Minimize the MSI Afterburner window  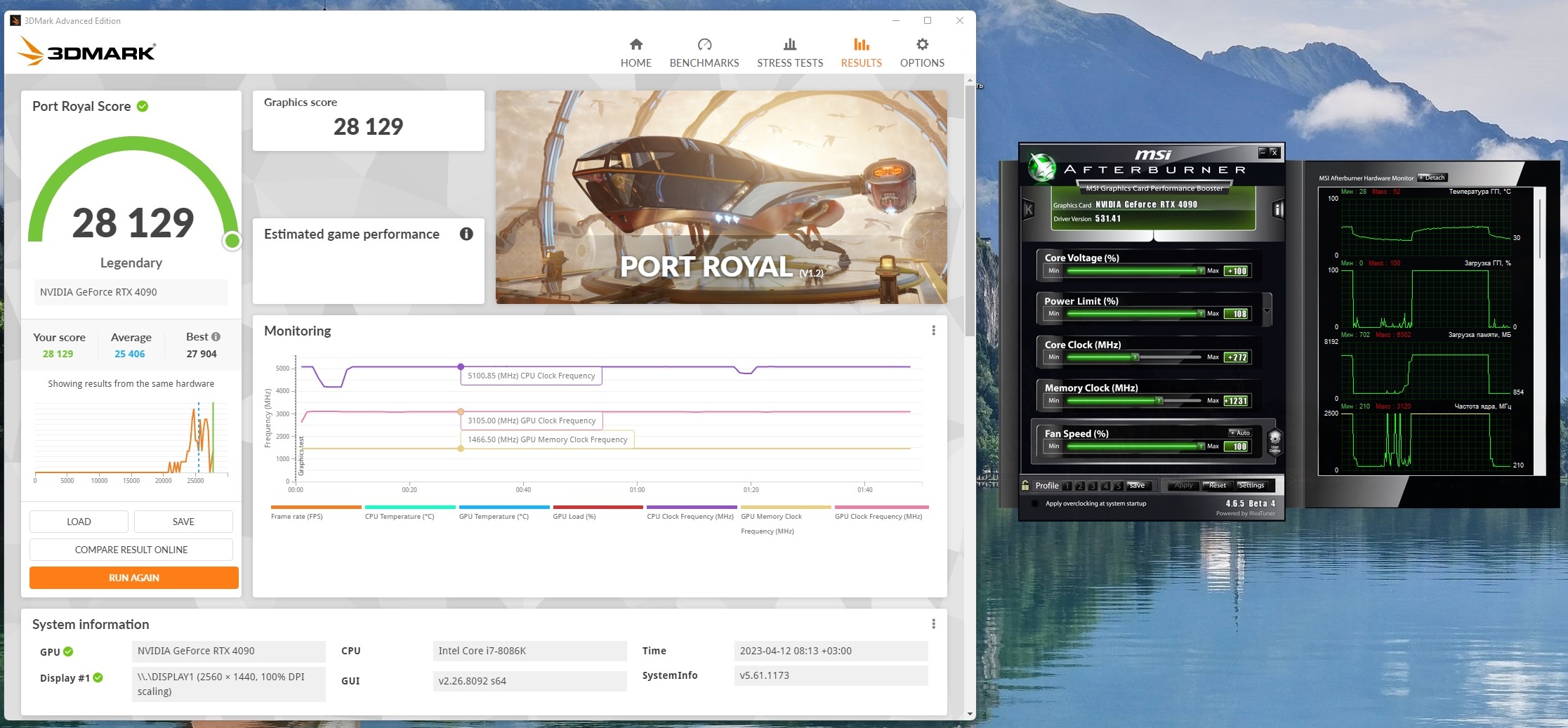click(1263, 152)
